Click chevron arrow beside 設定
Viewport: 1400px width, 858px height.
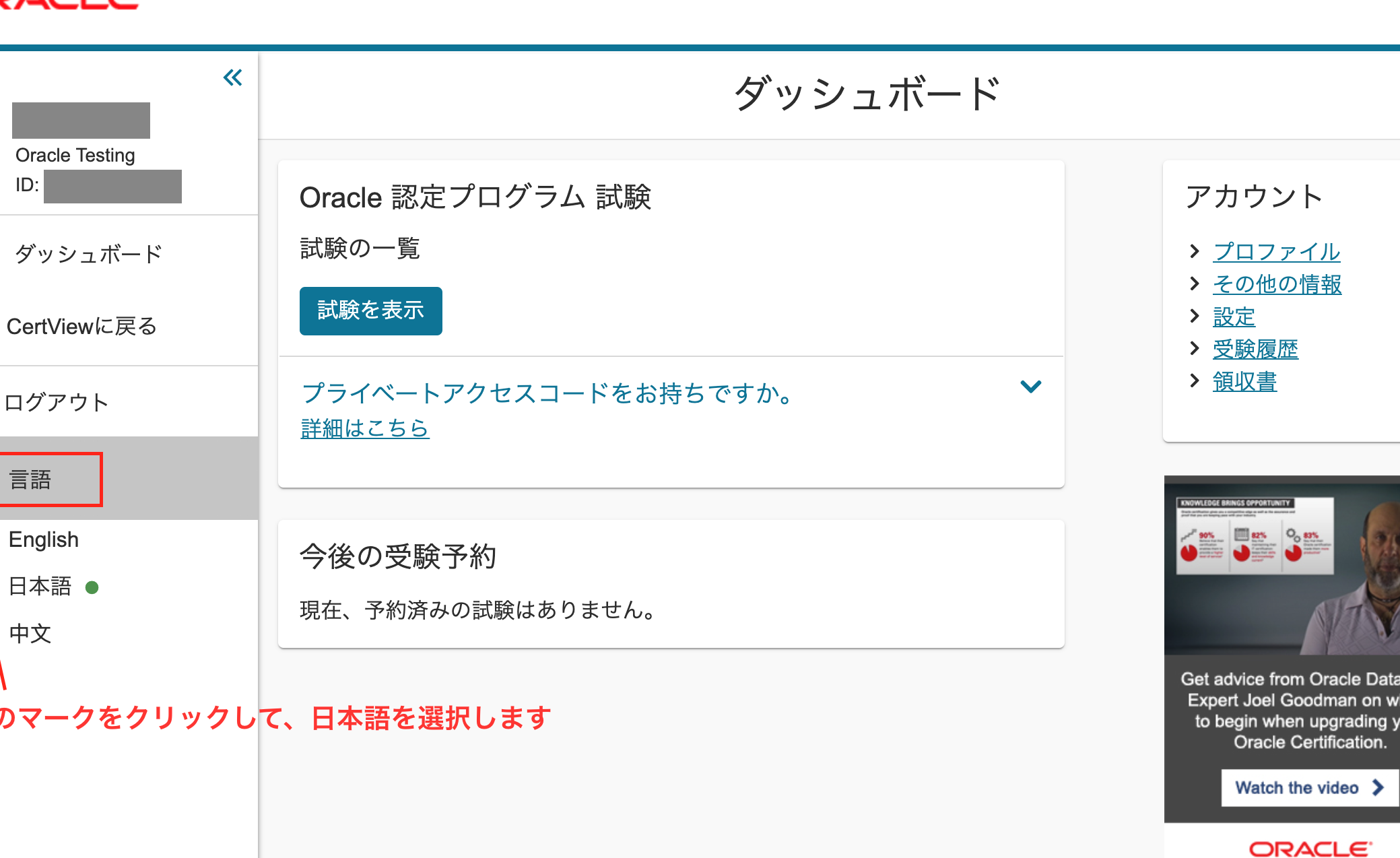1195,316
